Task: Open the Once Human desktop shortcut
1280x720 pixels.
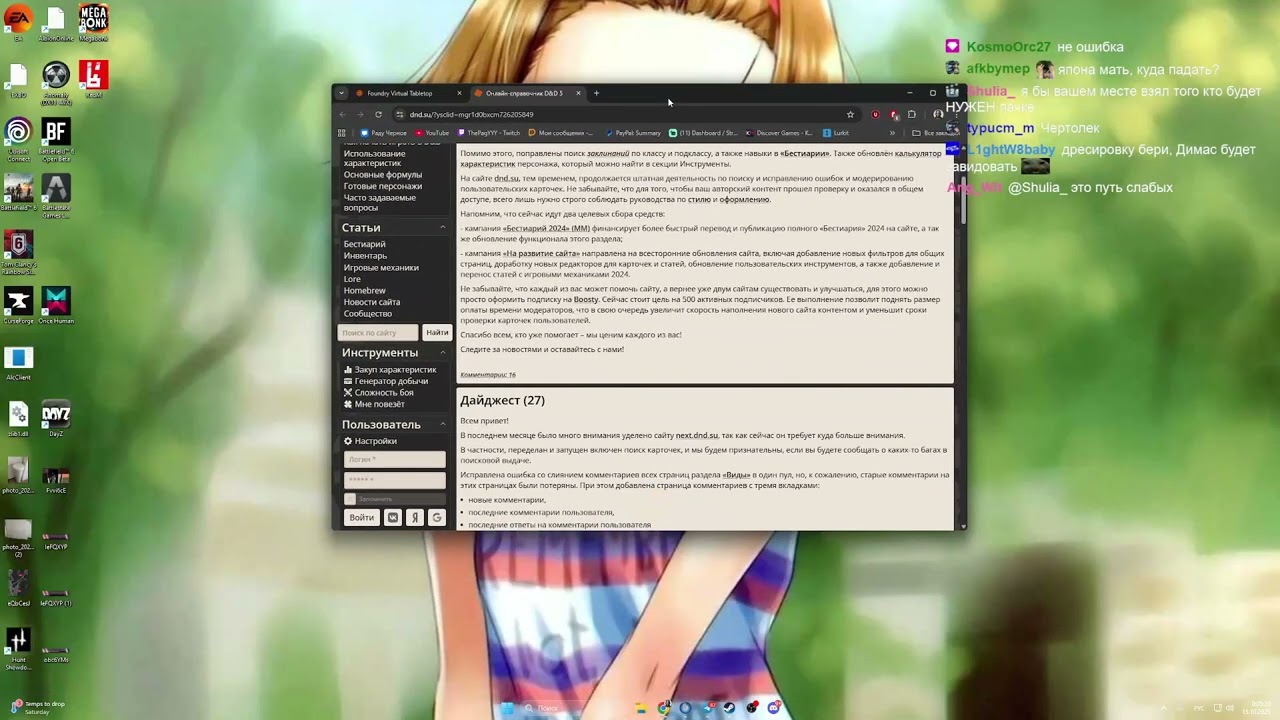Action: (x=56, y=305)
